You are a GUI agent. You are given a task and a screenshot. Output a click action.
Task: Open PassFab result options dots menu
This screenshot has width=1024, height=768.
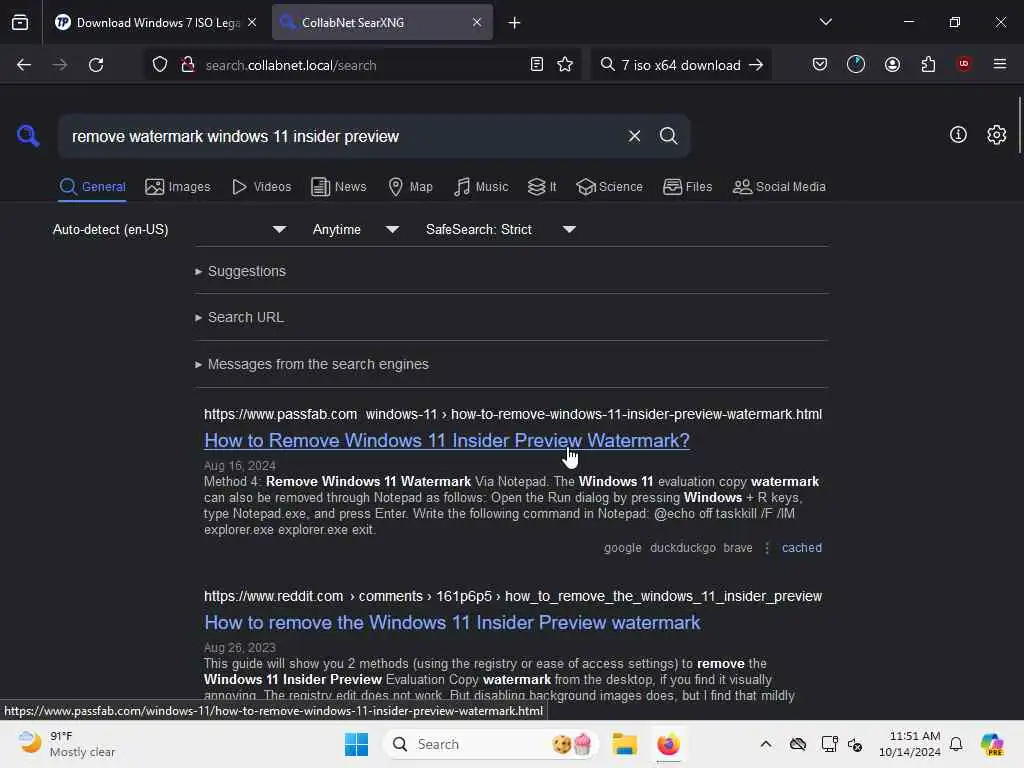767,548
